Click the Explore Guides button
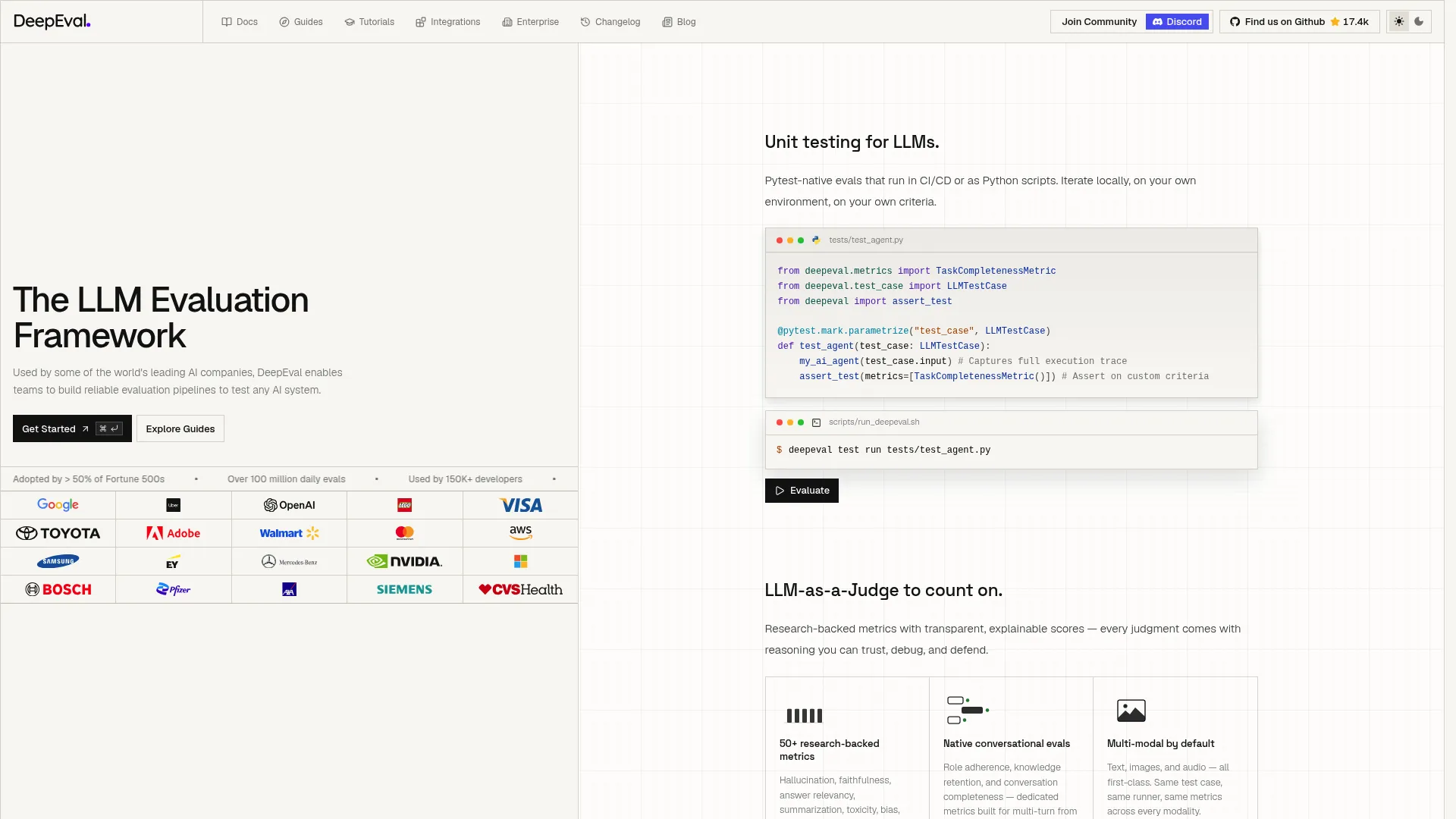Viewport: 1456px width, 819px height. point(180,428)
